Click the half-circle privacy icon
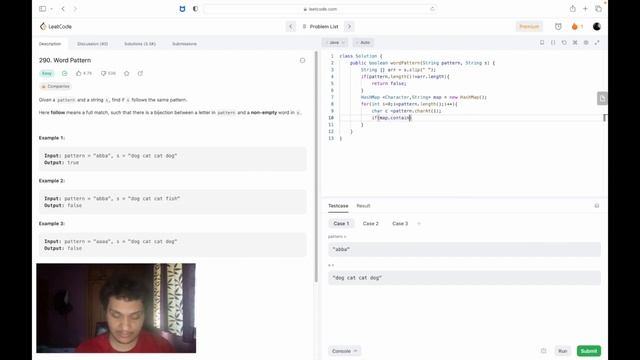Viewport: 640px width, 360px height. [x=196, y=9]
